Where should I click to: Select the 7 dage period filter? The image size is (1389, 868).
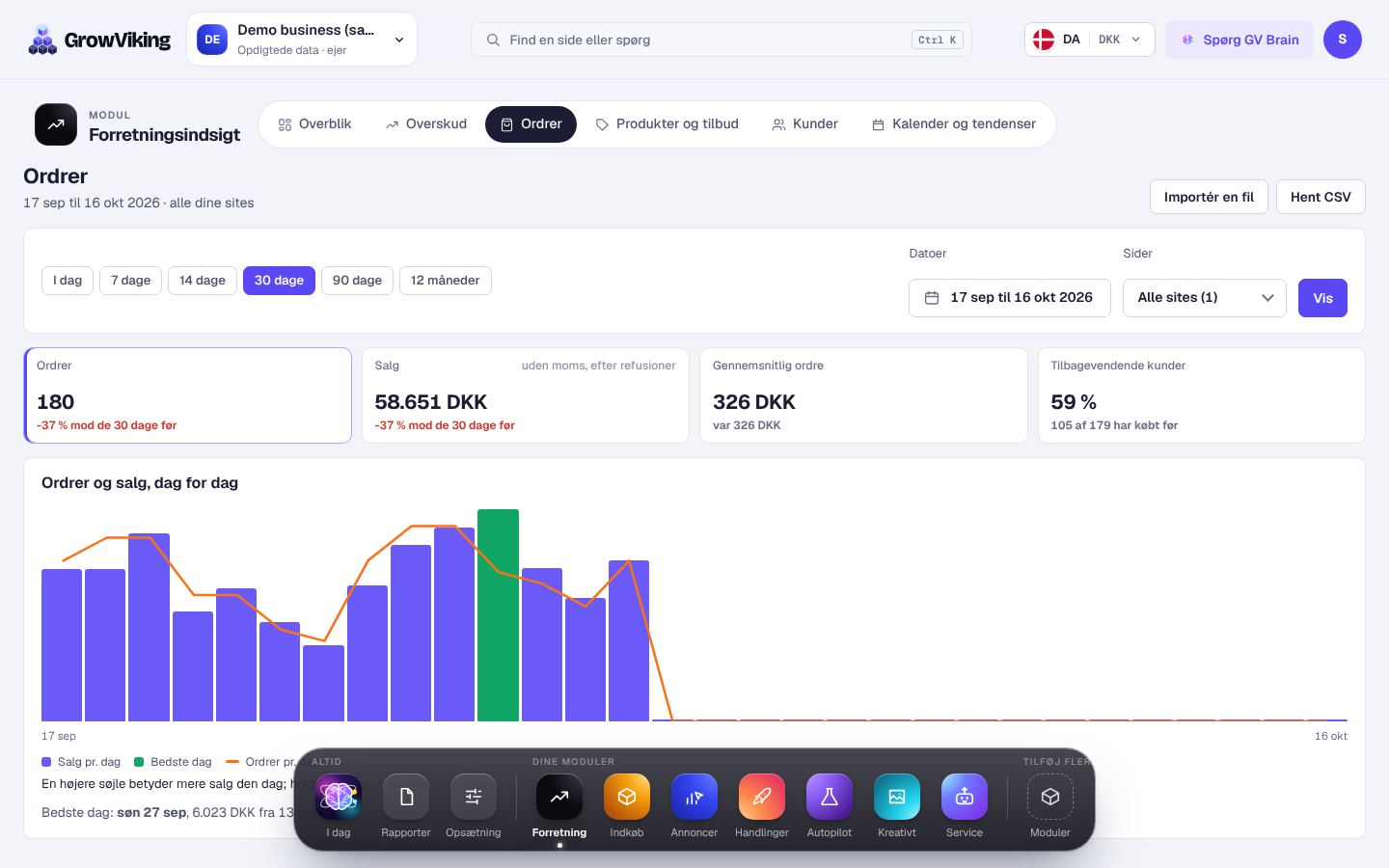[130, 281]
